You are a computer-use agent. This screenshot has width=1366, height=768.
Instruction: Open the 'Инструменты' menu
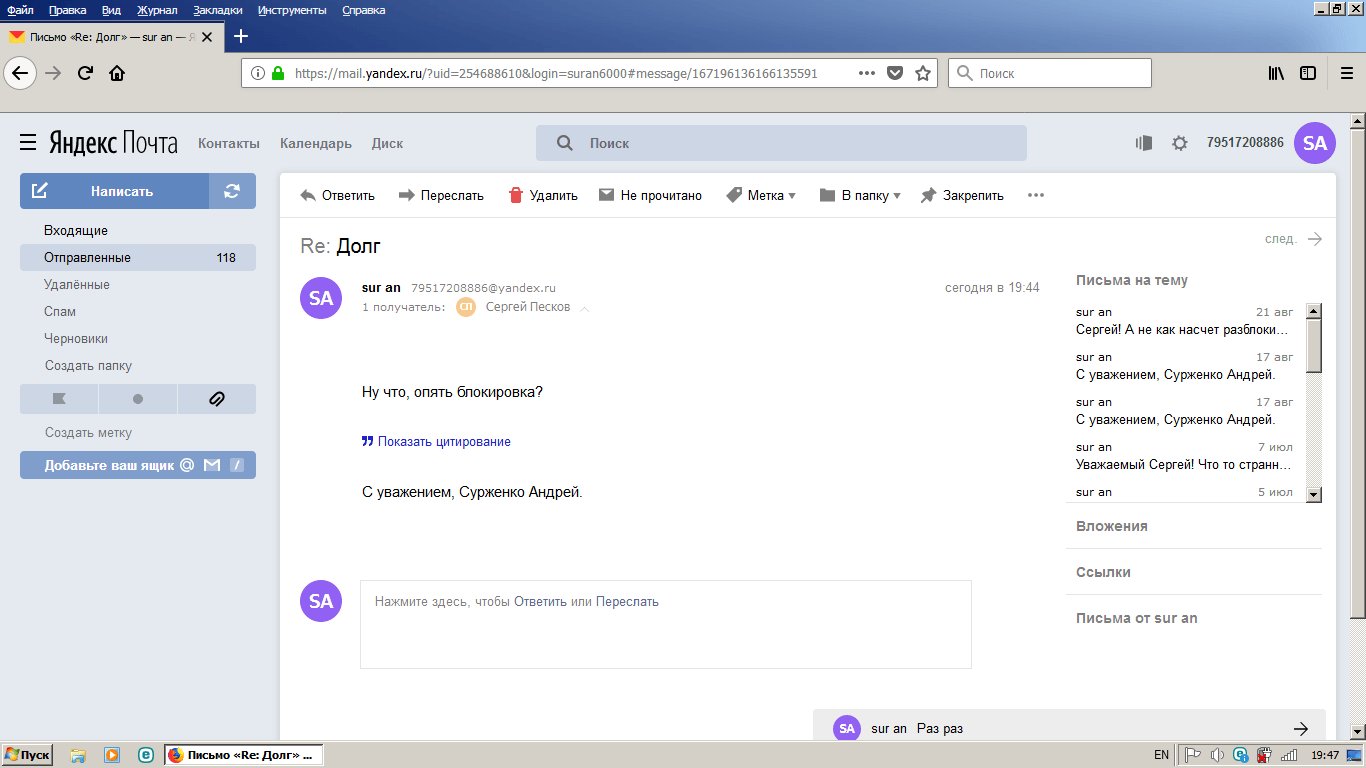pyautogui.click(x=292, y=10)
